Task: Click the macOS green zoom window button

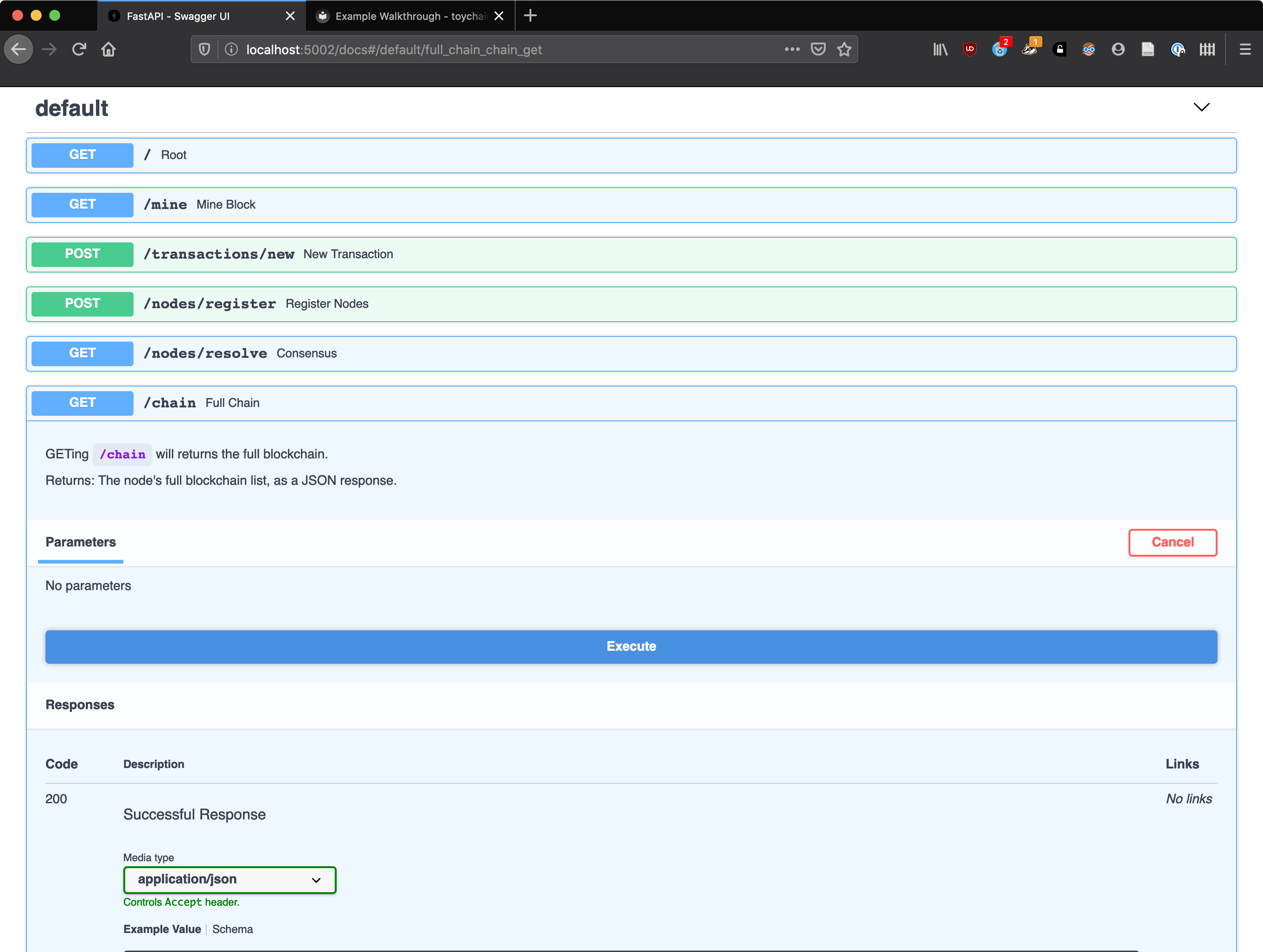Action: [55, 15]
